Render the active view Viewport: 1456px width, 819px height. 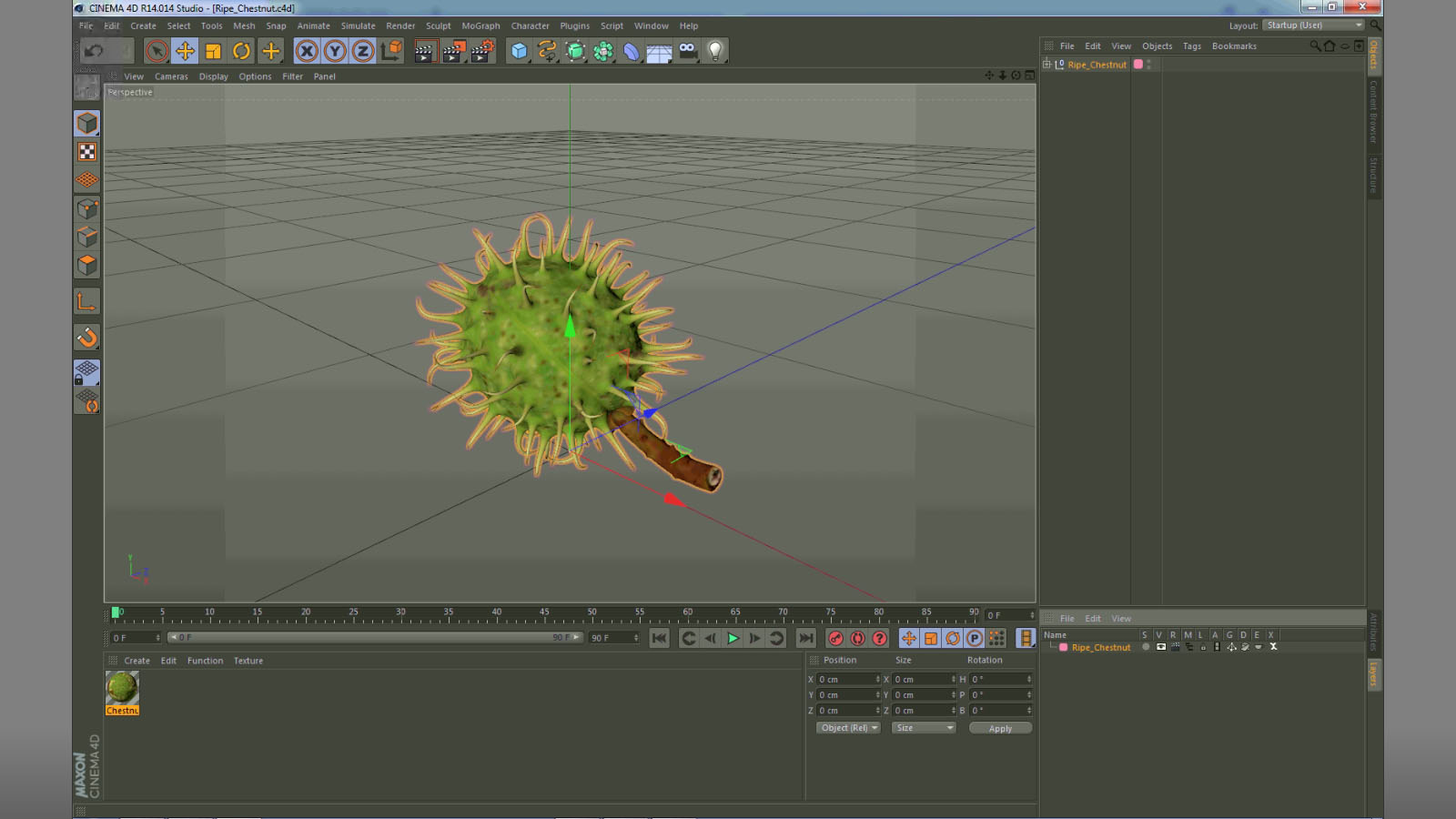[424, 51]
